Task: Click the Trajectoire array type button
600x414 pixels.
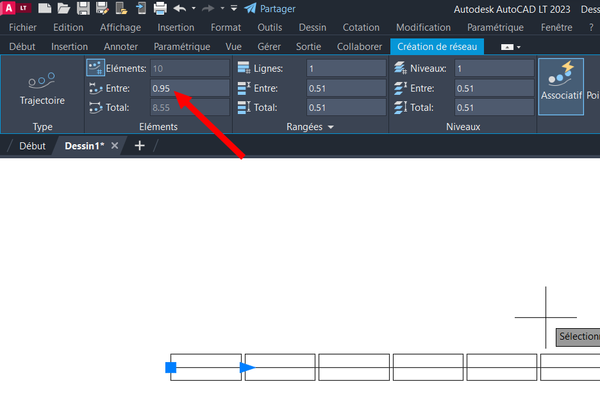Action: (x=42, y=89)
